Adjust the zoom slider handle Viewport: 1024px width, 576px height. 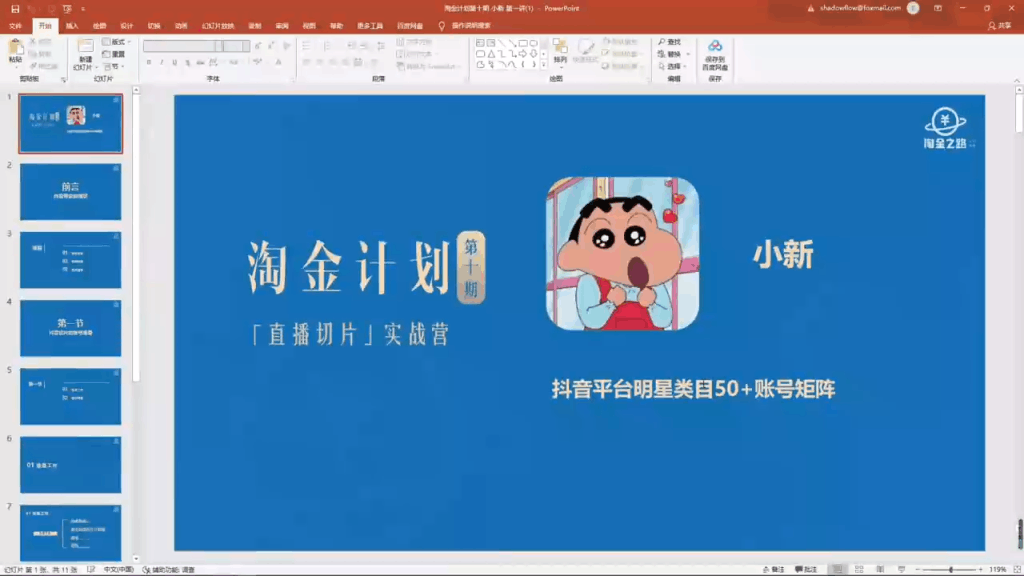[x=951, y=569]
